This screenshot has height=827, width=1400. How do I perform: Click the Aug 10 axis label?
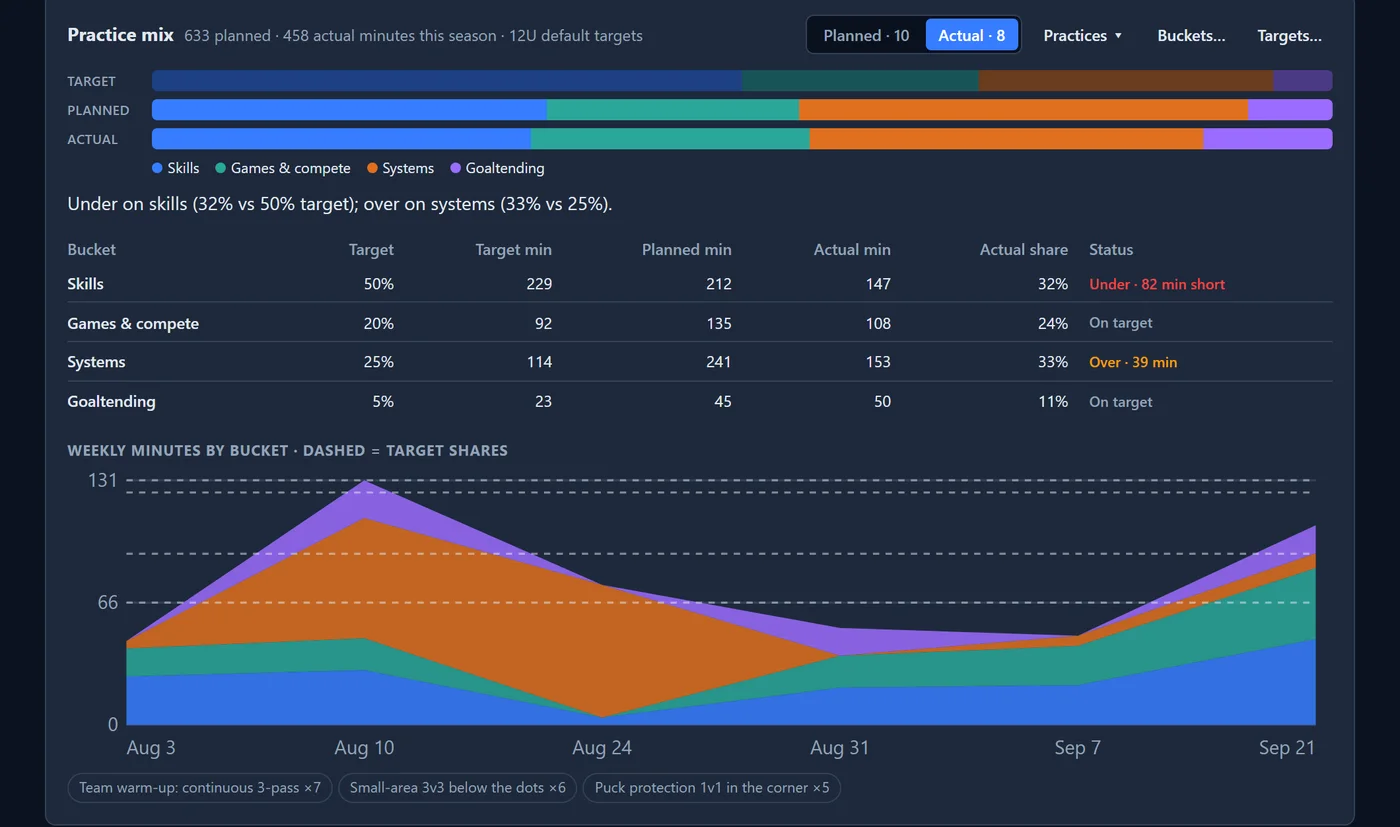[364, 748]
